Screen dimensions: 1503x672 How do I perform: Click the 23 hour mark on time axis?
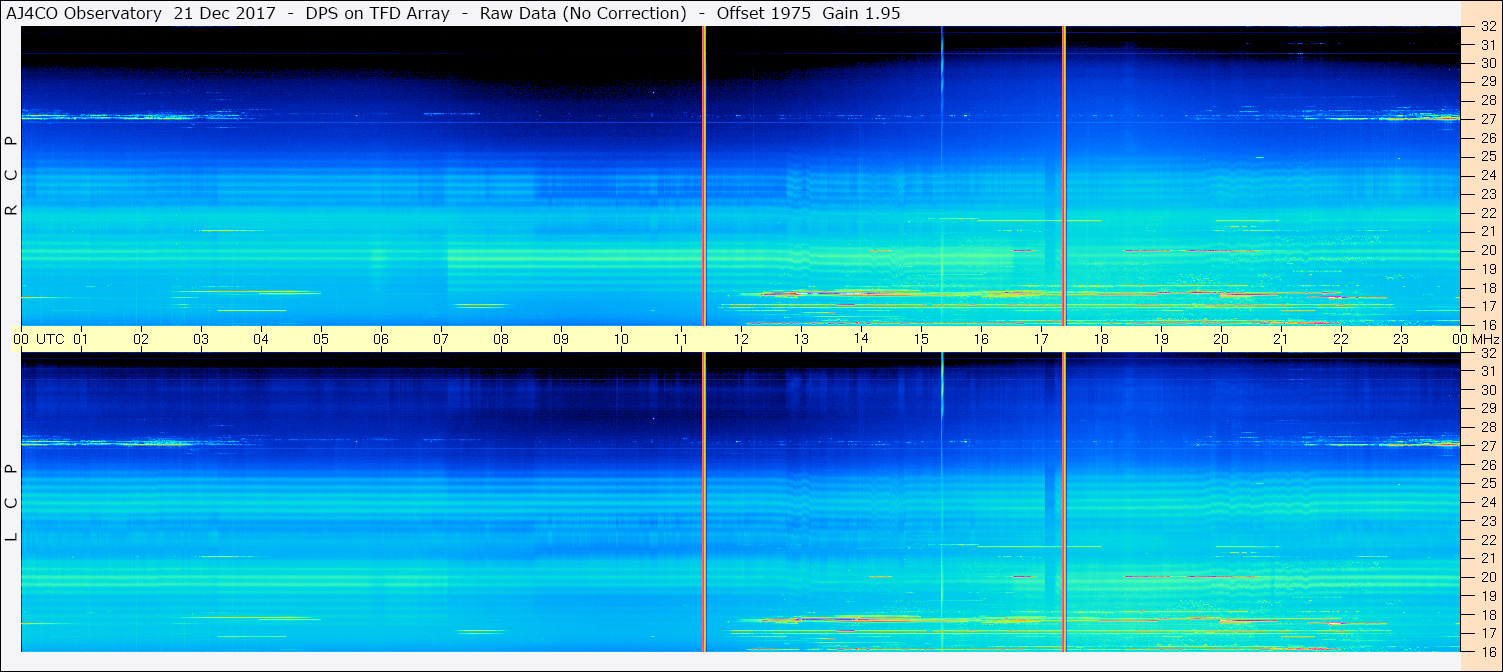tap(1401, 339)
